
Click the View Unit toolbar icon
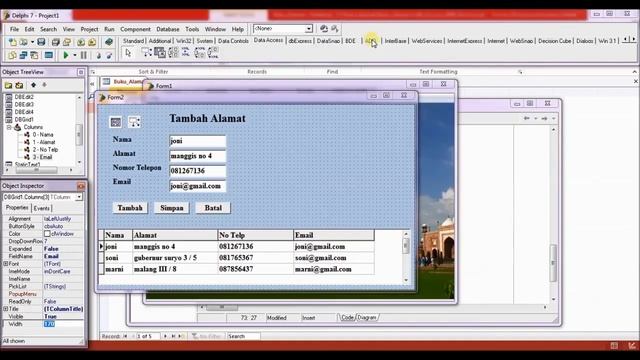pos(12,55)
